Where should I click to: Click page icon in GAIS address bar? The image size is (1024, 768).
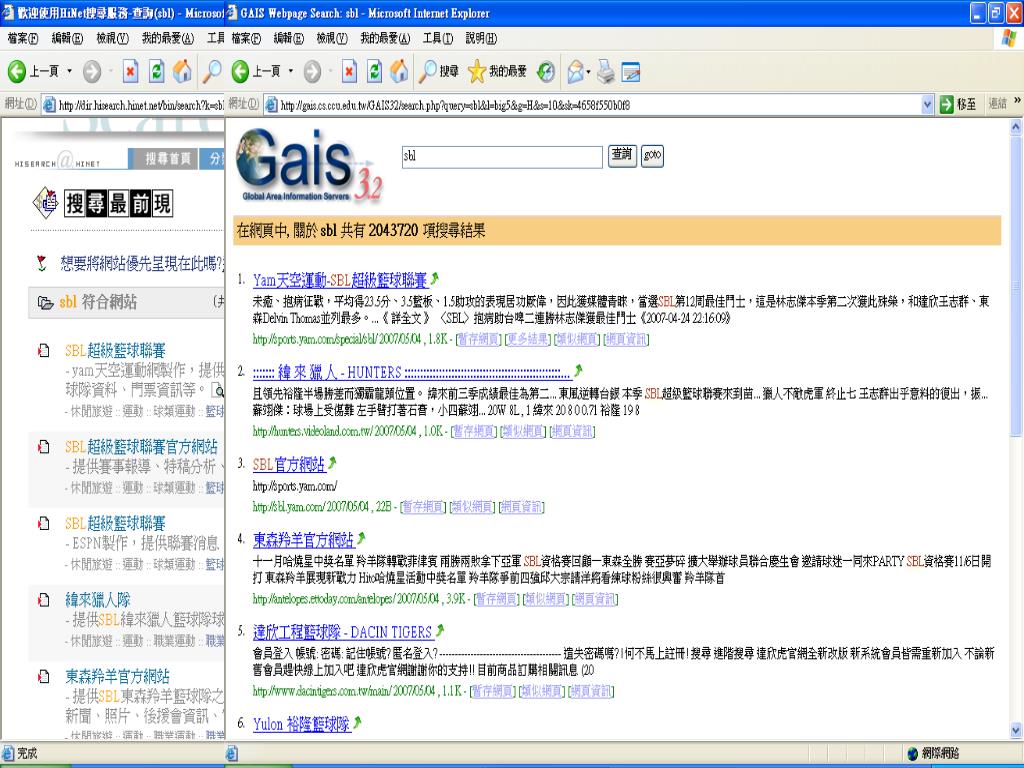point(272,104)
